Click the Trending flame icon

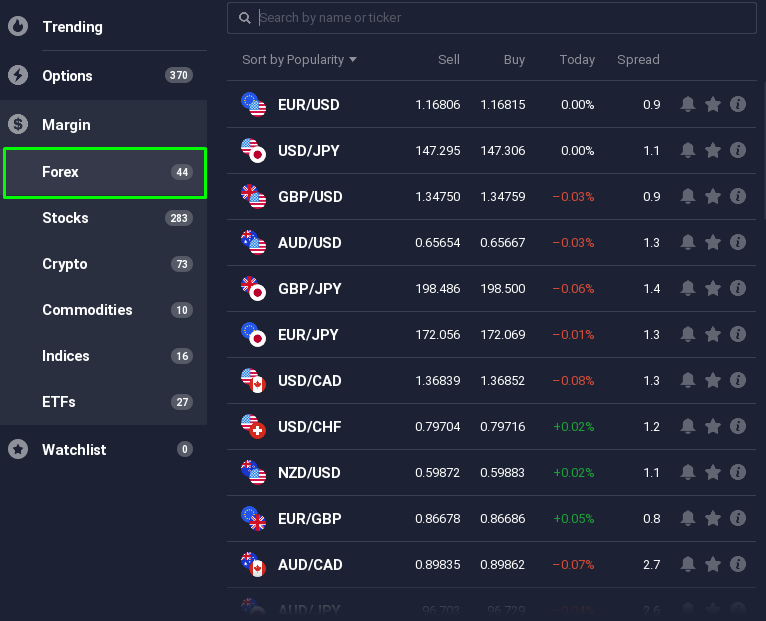[18, 27]
